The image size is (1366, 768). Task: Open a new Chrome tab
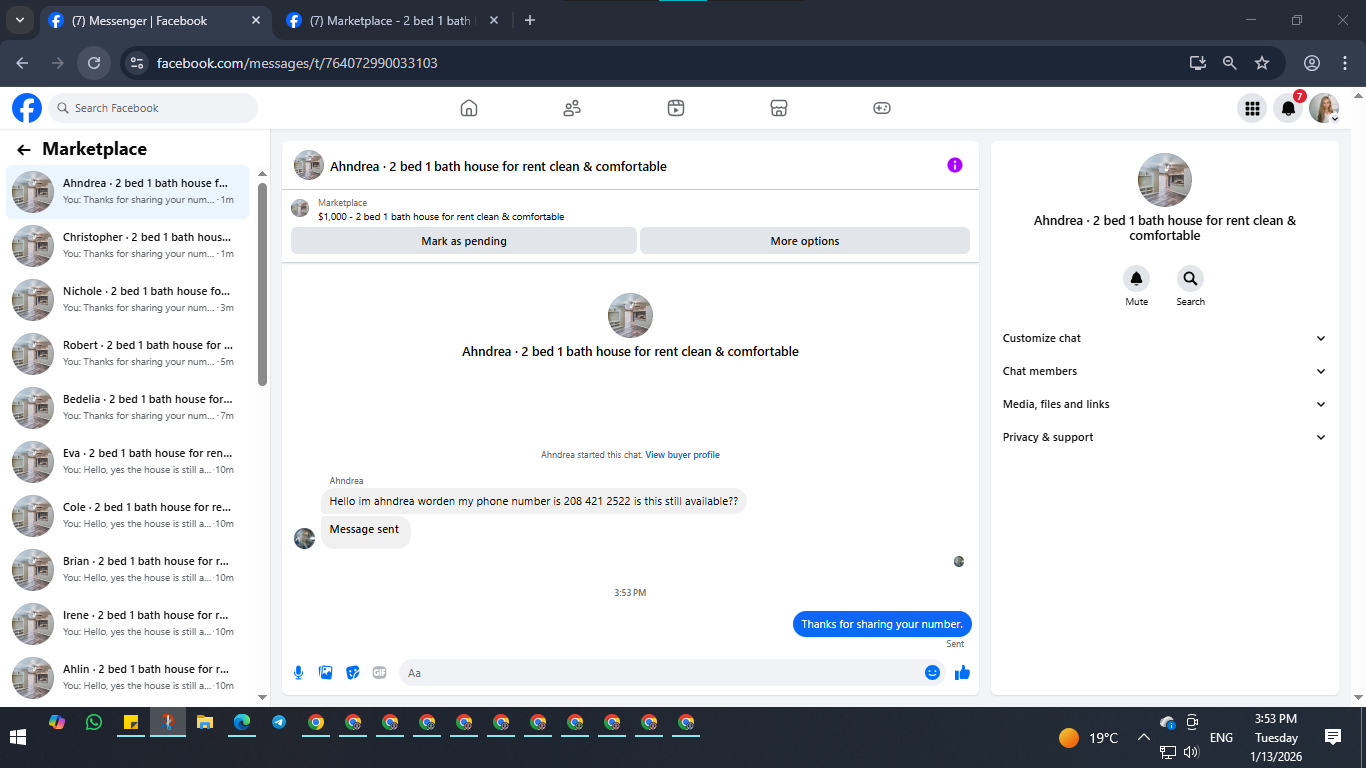click(530, 20)
